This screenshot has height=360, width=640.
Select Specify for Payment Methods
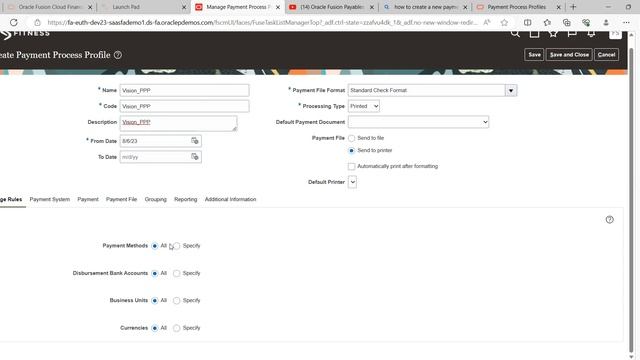177,246
